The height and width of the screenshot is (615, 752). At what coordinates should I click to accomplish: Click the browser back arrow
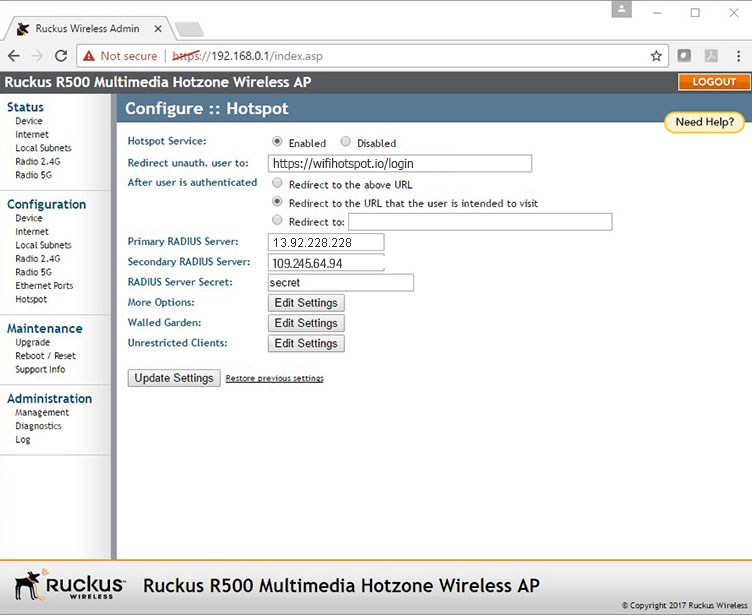click(x=14, y=56)
